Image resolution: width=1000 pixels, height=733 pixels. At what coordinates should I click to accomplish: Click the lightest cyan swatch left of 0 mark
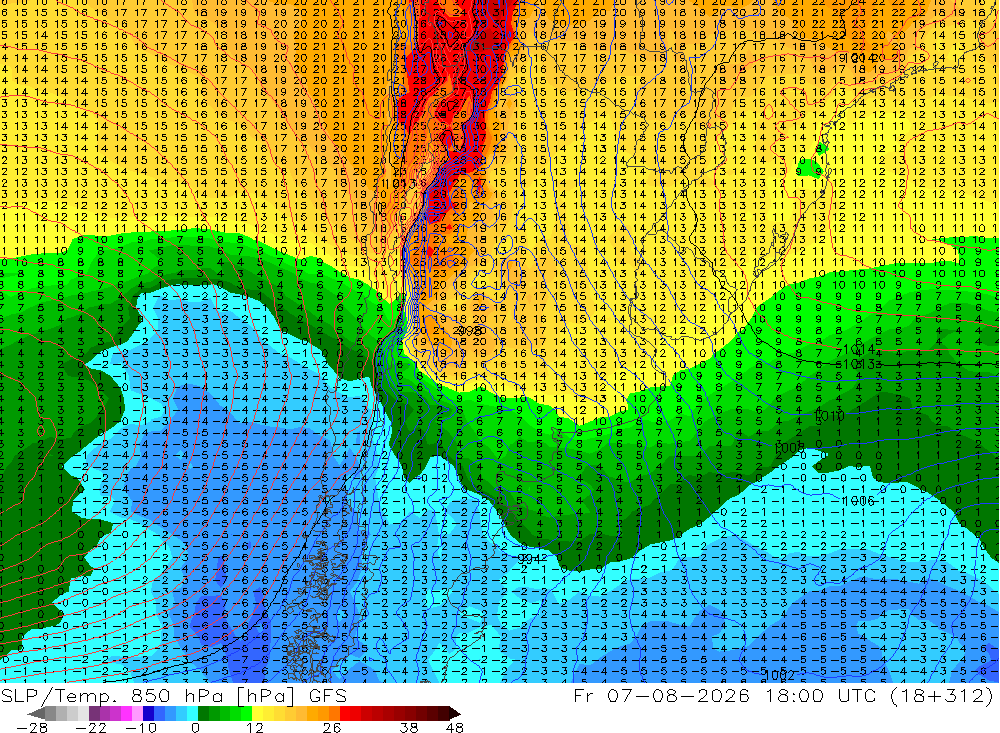(x=192, y=713)
